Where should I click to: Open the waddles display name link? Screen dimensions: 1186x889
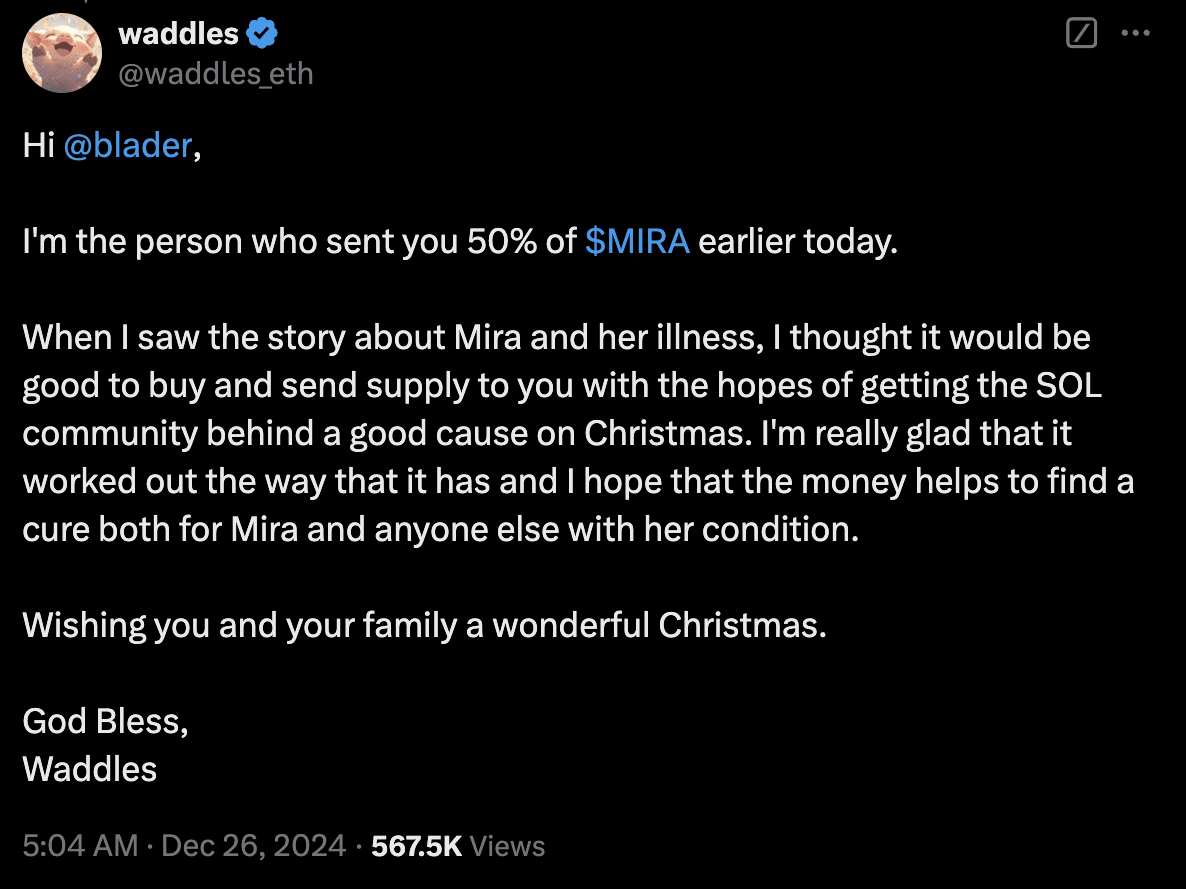(x=179, y=33)
